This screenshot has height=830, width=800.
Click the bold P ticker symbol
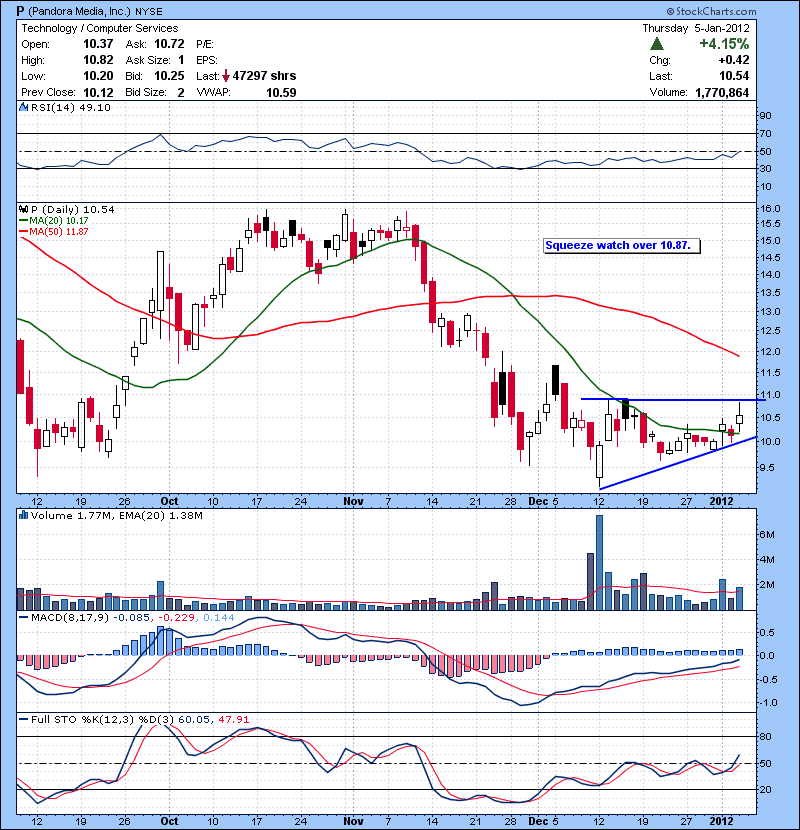point(20,11)
